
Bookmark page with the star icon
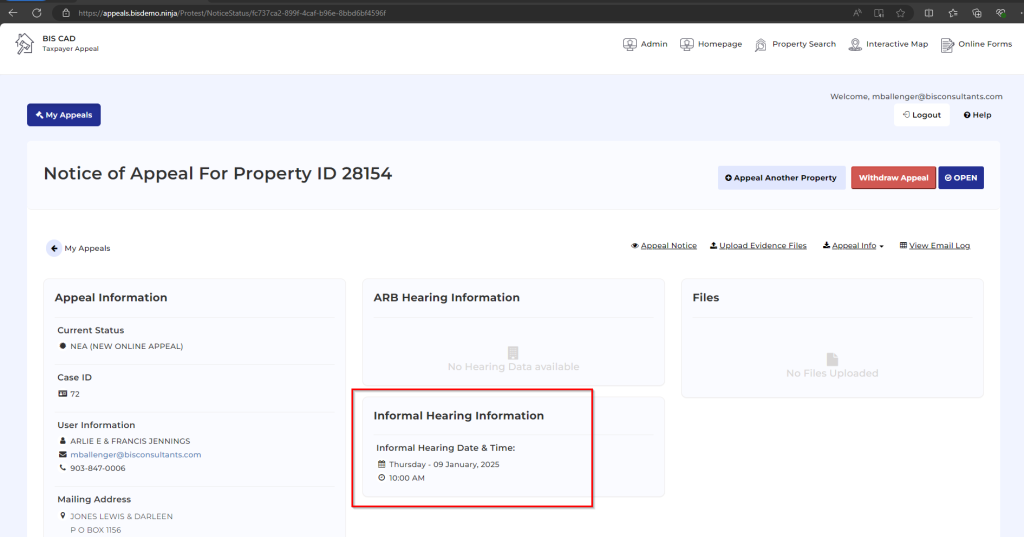(901, 12)
